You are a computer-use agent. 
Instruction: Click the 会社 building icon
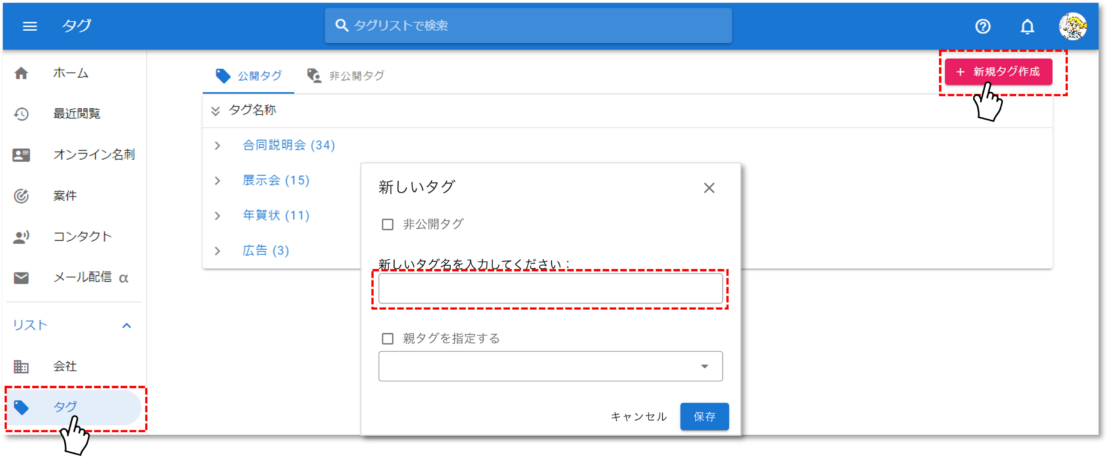(x=22, y=366)
